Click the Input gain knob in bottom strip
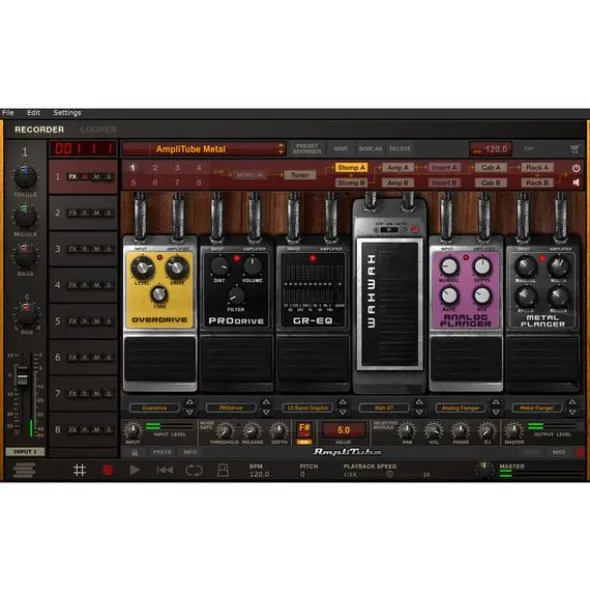The height and width of the screenshot is (591, 590). coord(133,431)
